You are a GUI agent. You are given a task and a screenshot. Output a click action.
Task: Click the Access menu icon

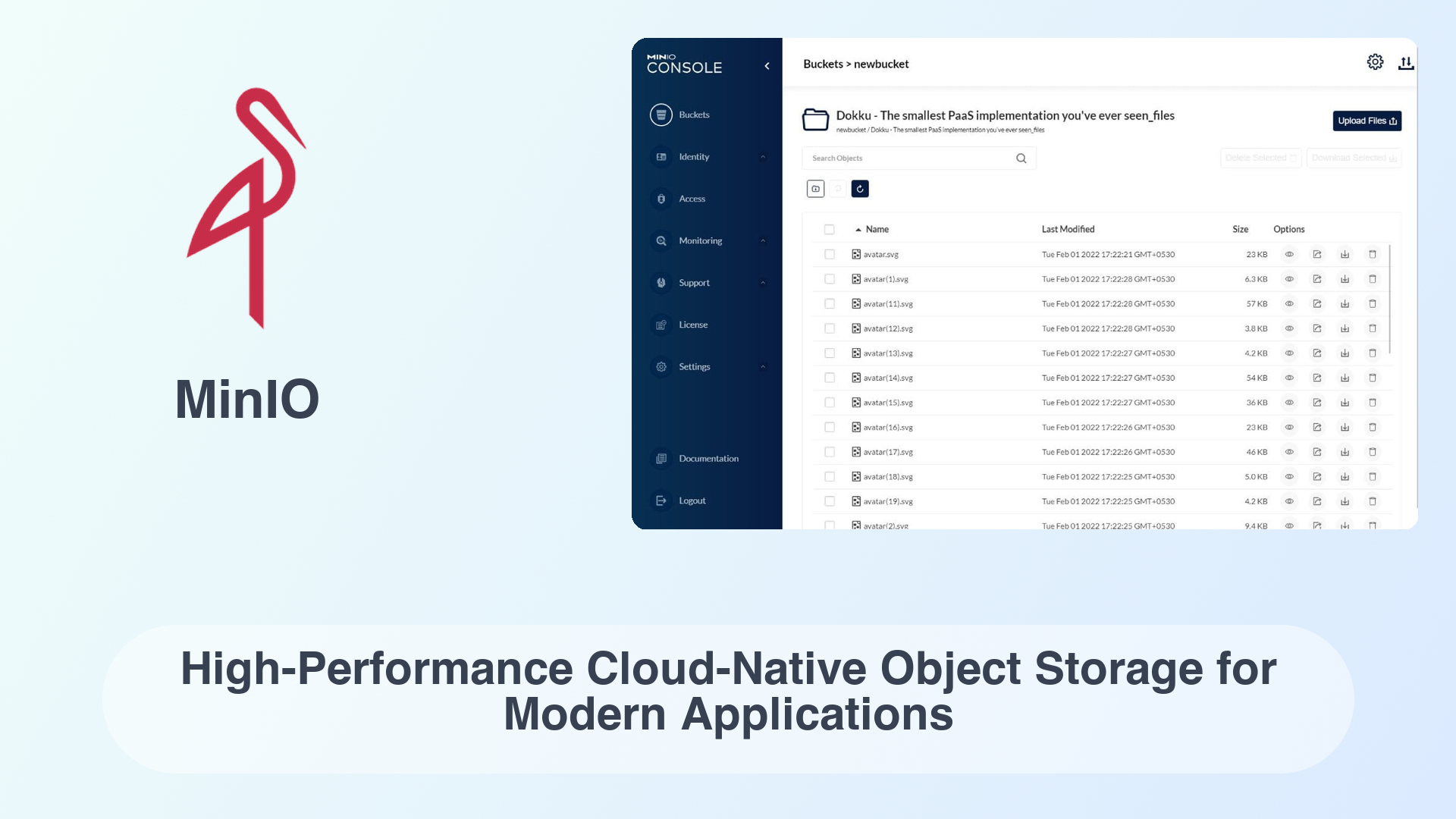[x=660, y=198]
